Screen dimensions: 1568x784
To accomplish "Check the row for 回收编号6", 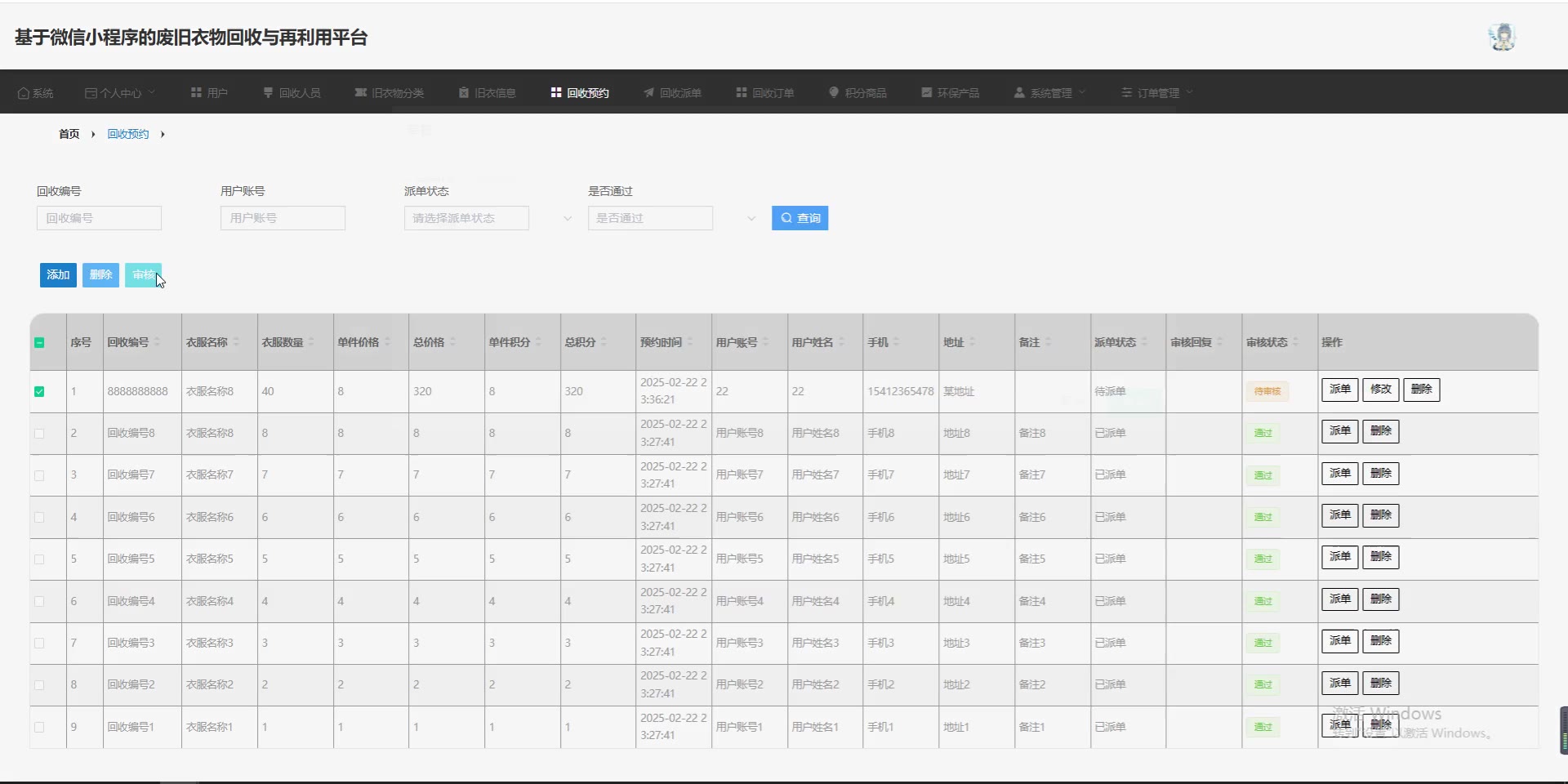I will [x=39, y=518].
